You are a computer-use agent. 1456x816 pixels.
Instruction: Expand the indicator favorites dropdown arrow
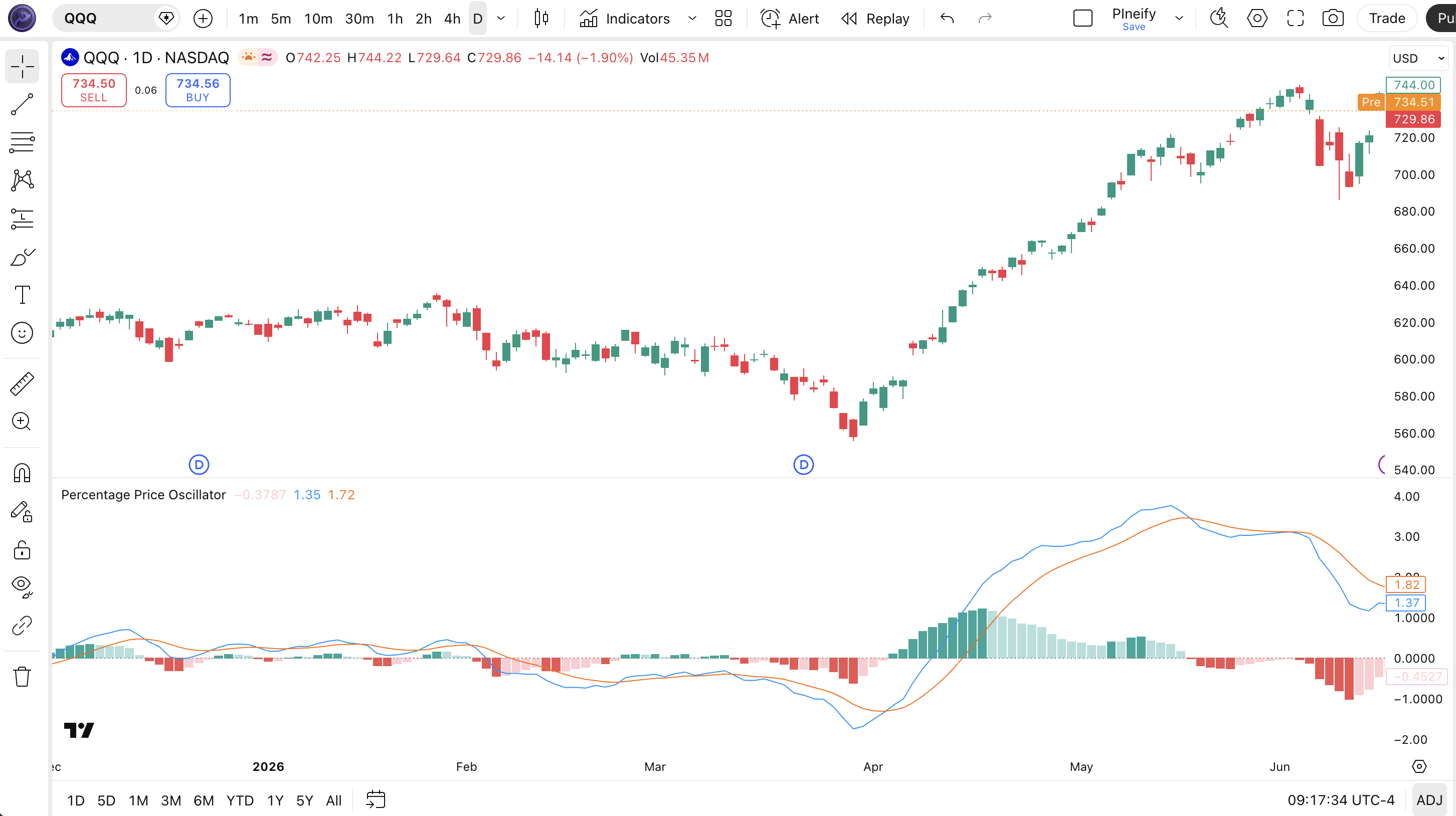(x=692, y=19)
